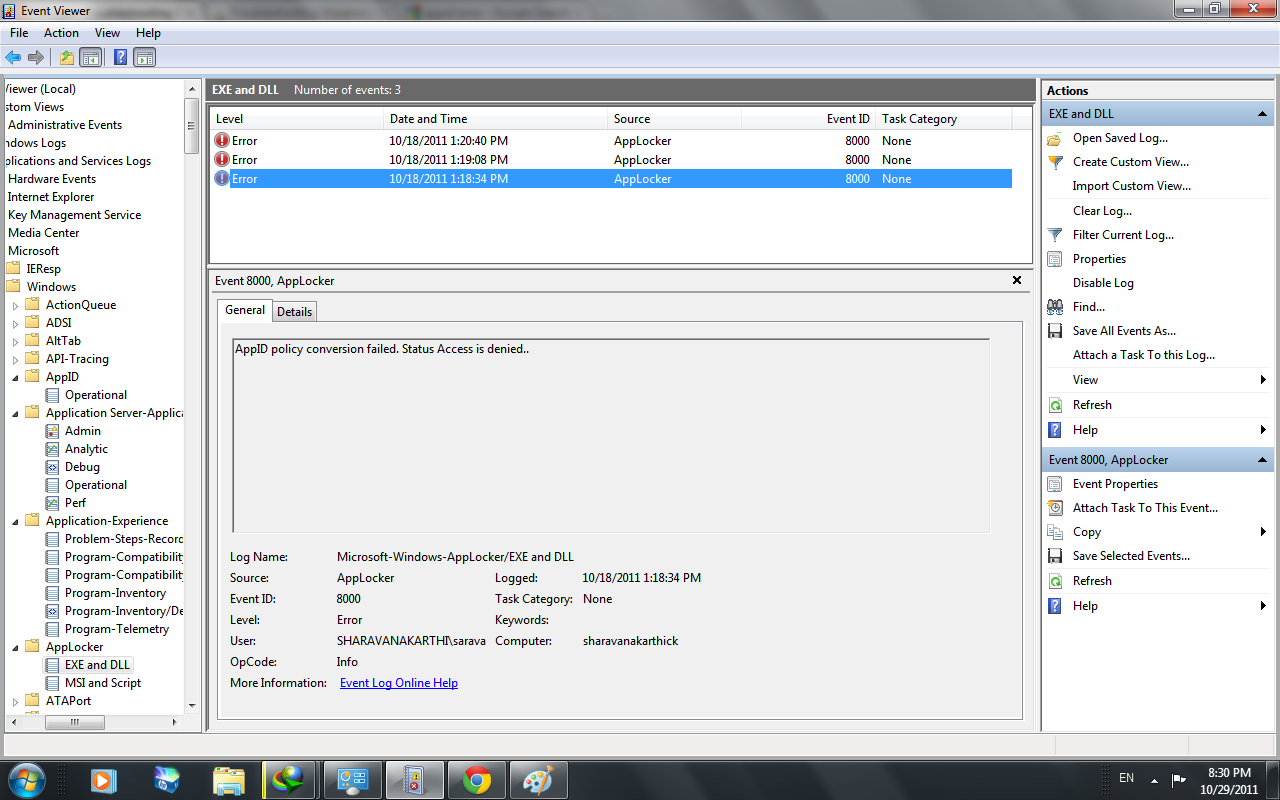Click Import Custom View action

tap(1132, 186)
